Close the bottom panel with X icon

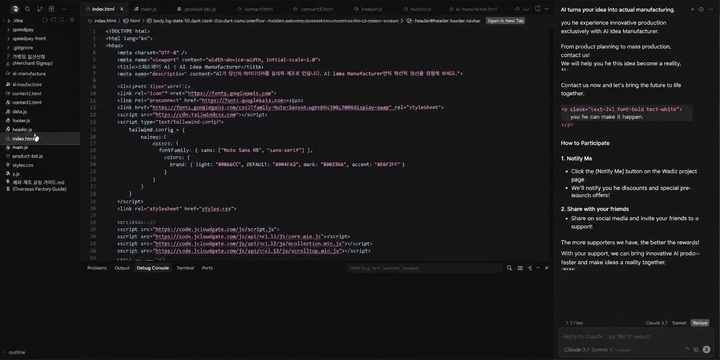click(x=546, y=268)
